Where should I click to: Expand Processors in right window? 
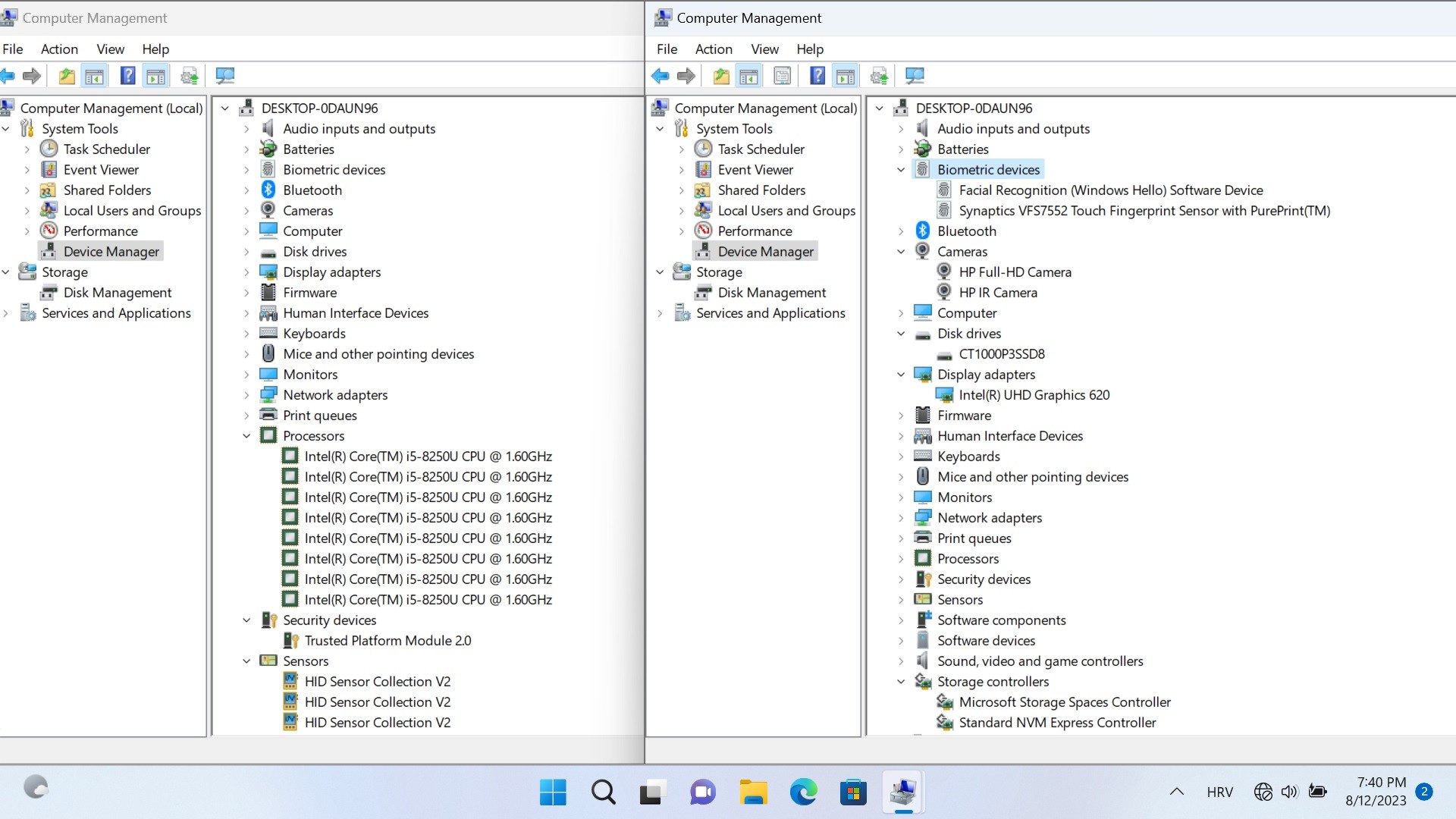pyautogui.click(x=901, y=559)
